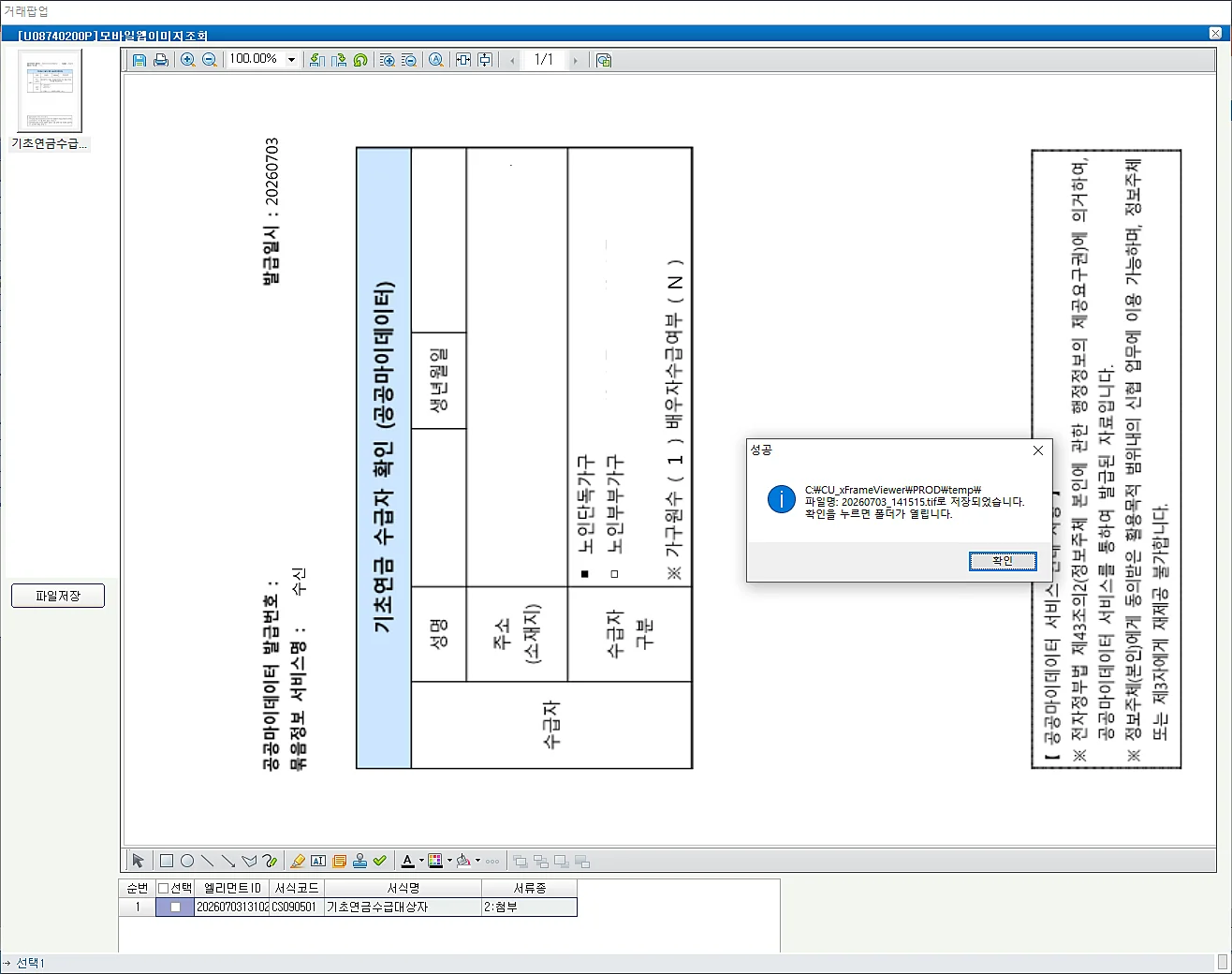The height and width of the screenshot is (974, 1232).
Task: Select the stamp annotation tool
Action: coord(359,861)
